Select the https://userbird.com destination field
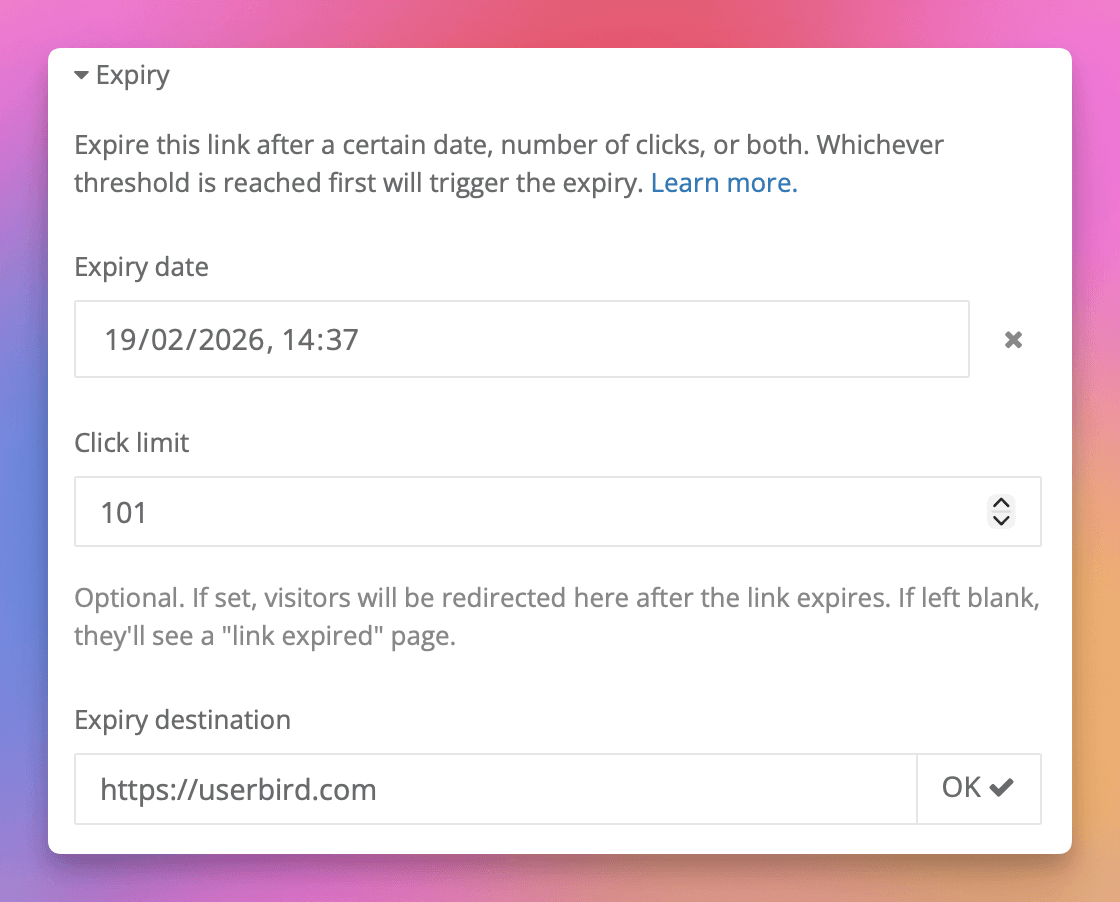The width and height of the screenshot is (1120, 902). [495, 788]
